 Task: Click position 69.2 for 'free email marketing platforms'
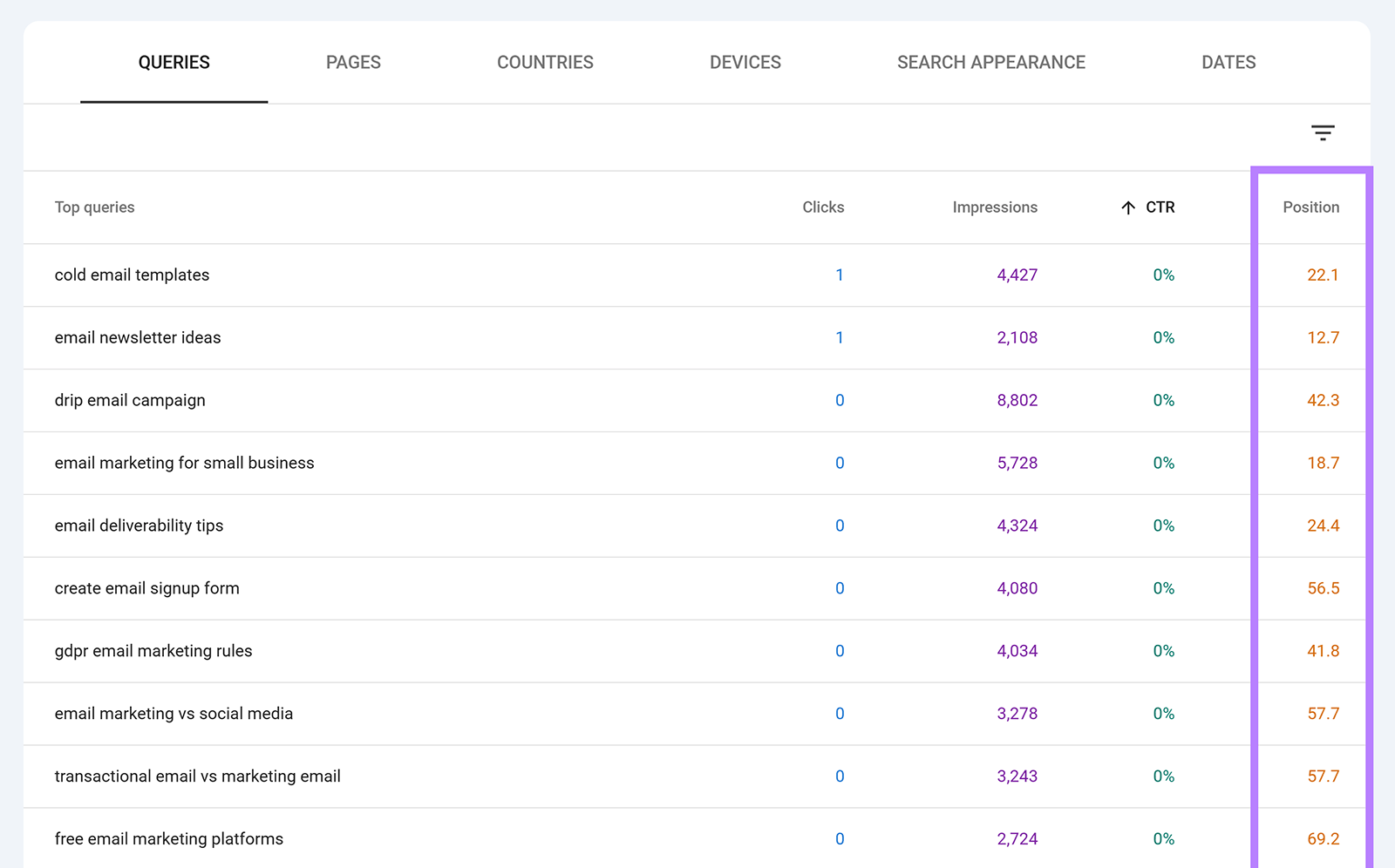click(1324, 838)
